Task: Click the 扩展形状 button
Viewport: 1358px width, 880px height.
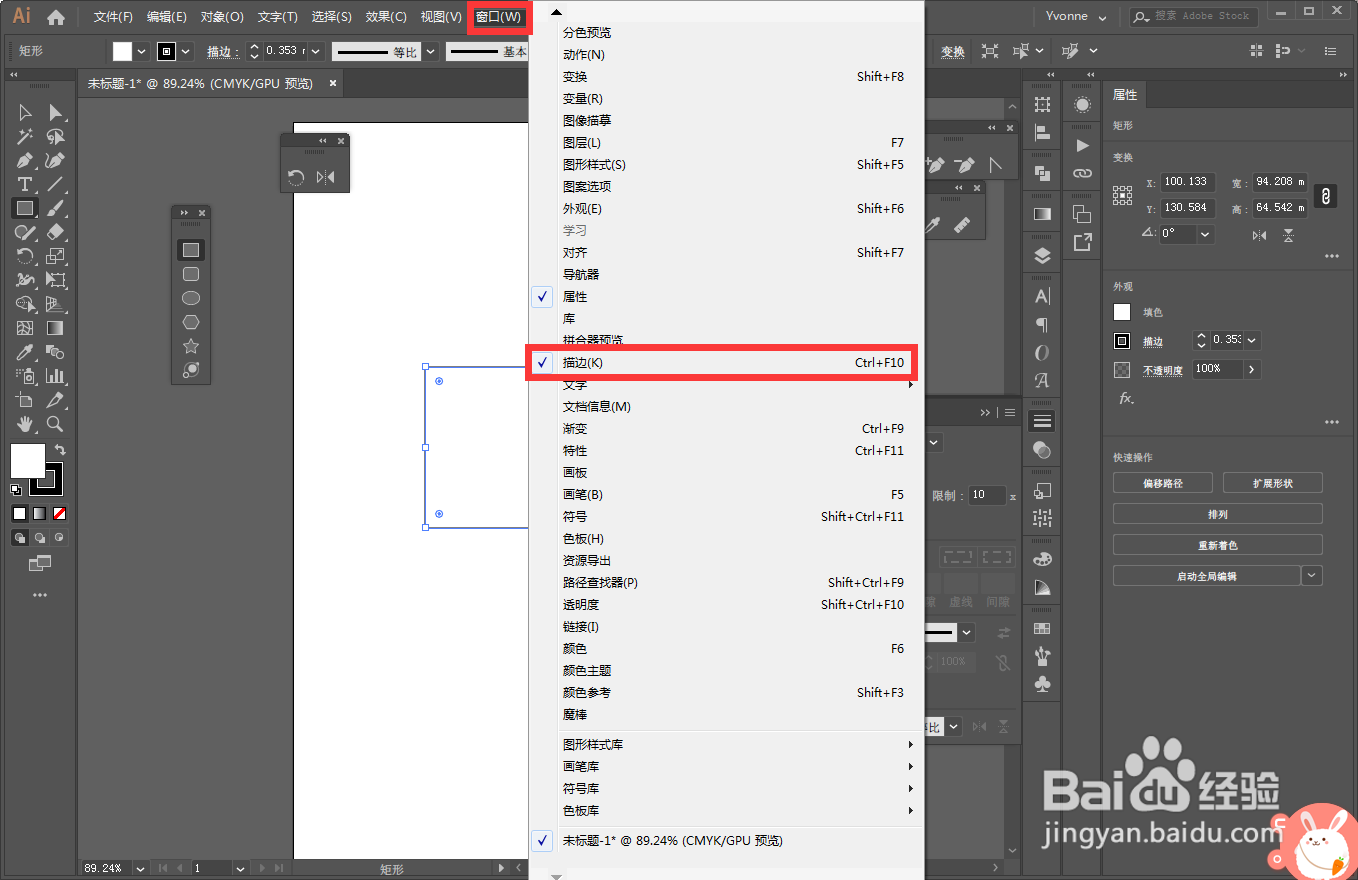Action: [1272, 483]
